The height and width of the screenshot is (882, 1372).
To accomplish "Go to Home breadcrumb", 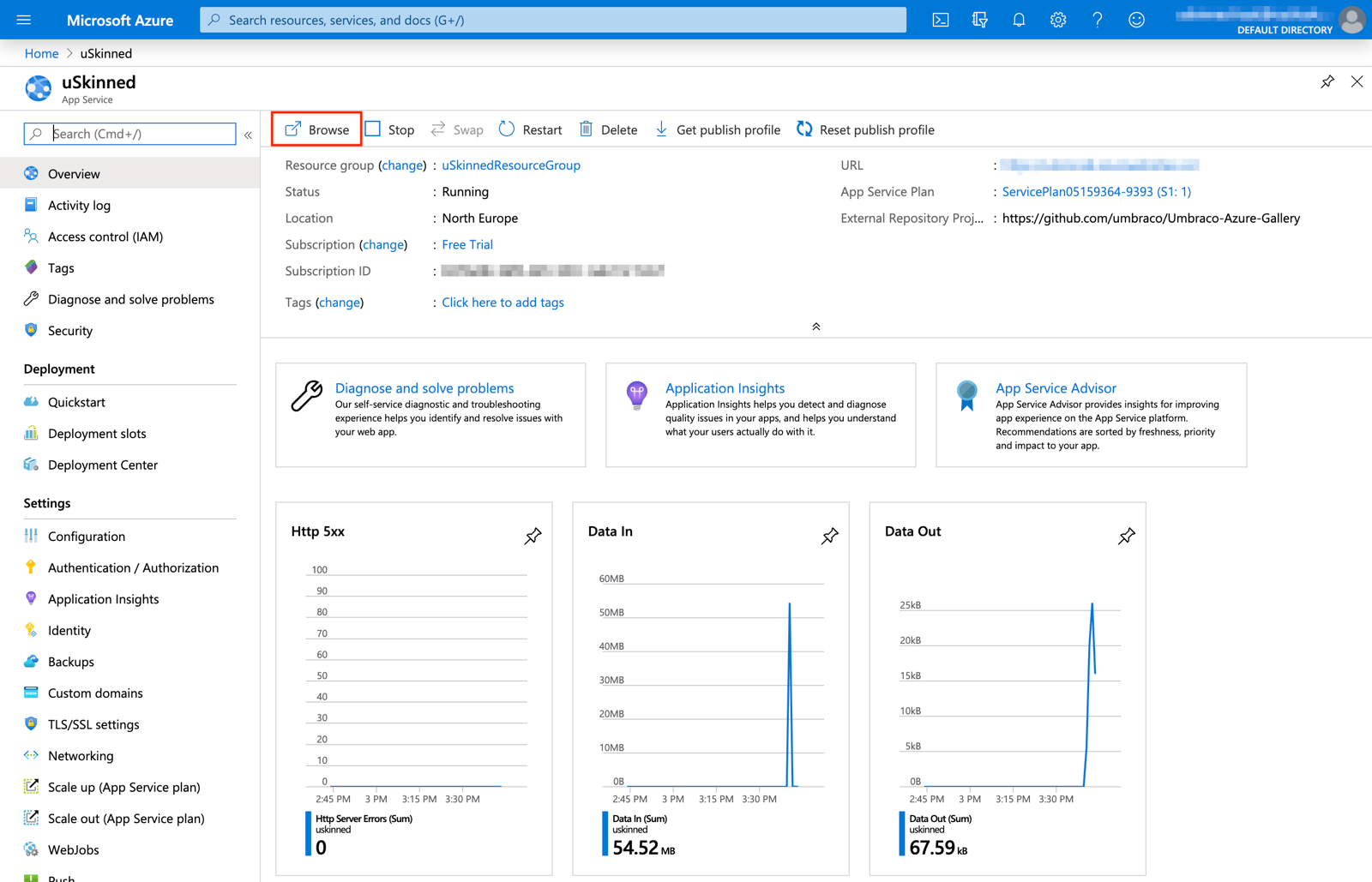I will coord(41,53).
